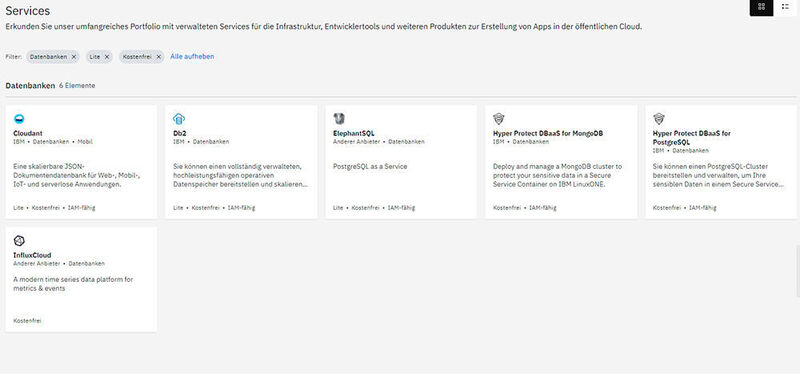Click the ElephantSQL service icon
Image resolution: width=800 pixels, height=374 pixels.
(339, 119)
